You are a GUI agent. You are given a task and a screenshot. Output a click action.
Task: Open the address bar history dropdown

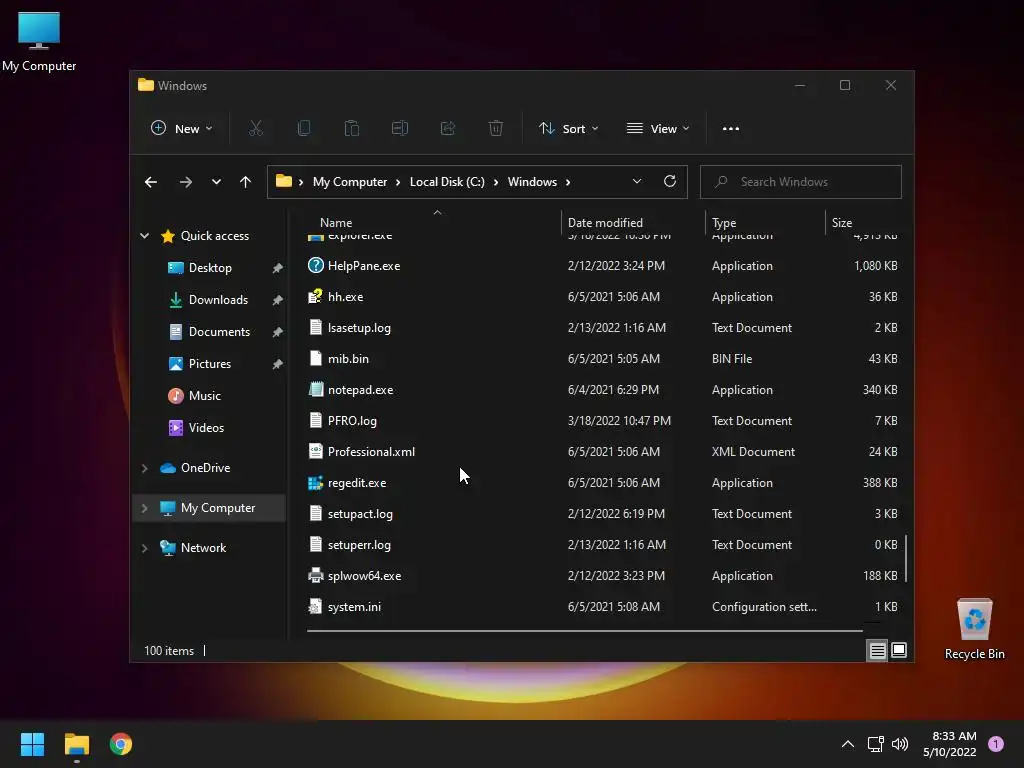click(x=637, y=181)
